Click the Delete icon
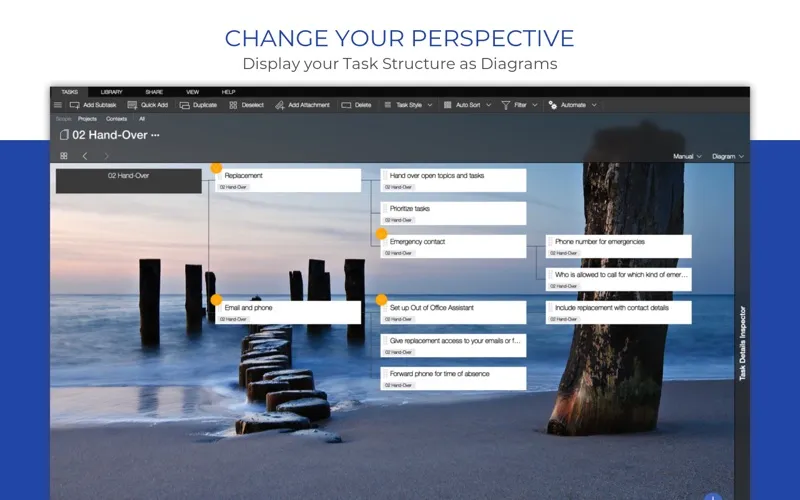The image size is (800, 500). coord(346,105)
